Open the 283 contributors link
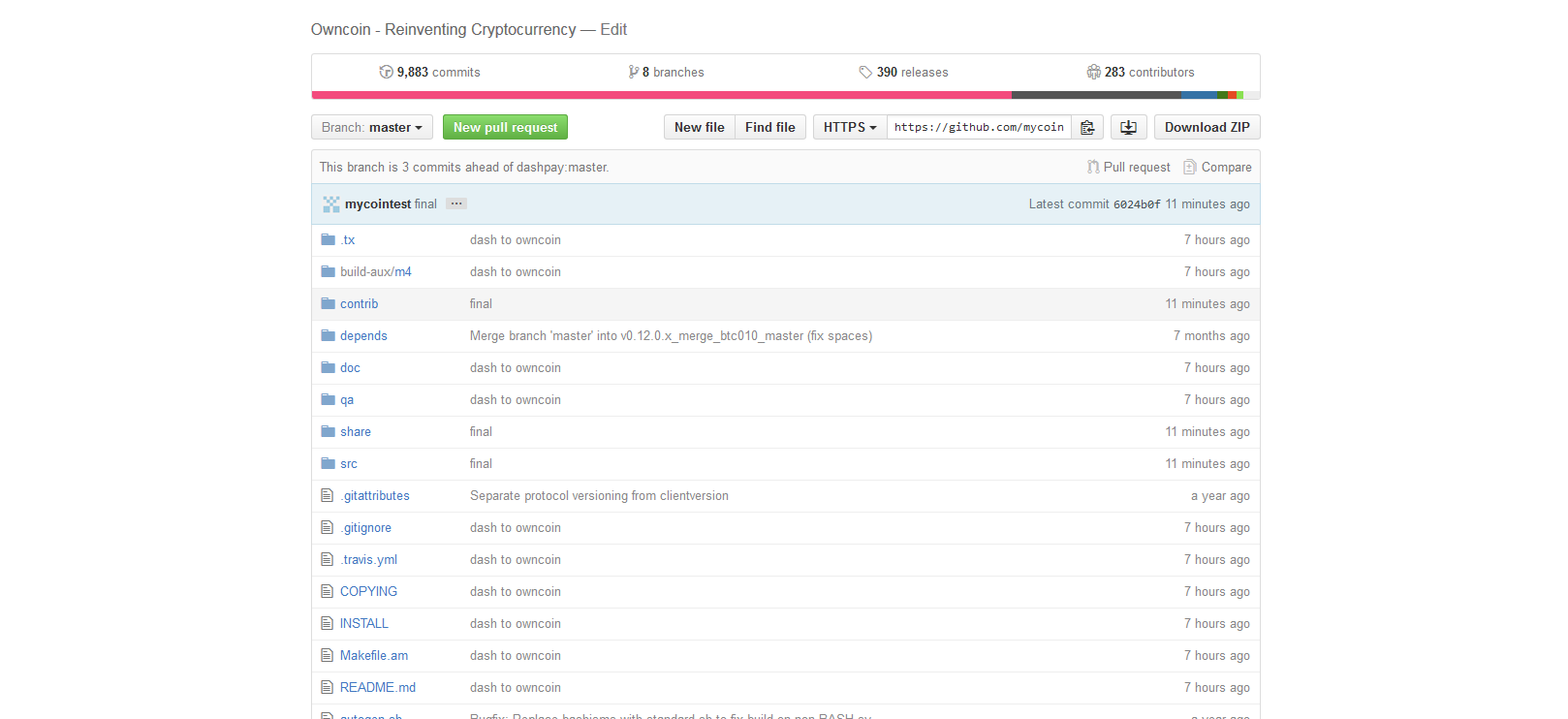This screenshot has width=1568, height=719. (1141, 72)
